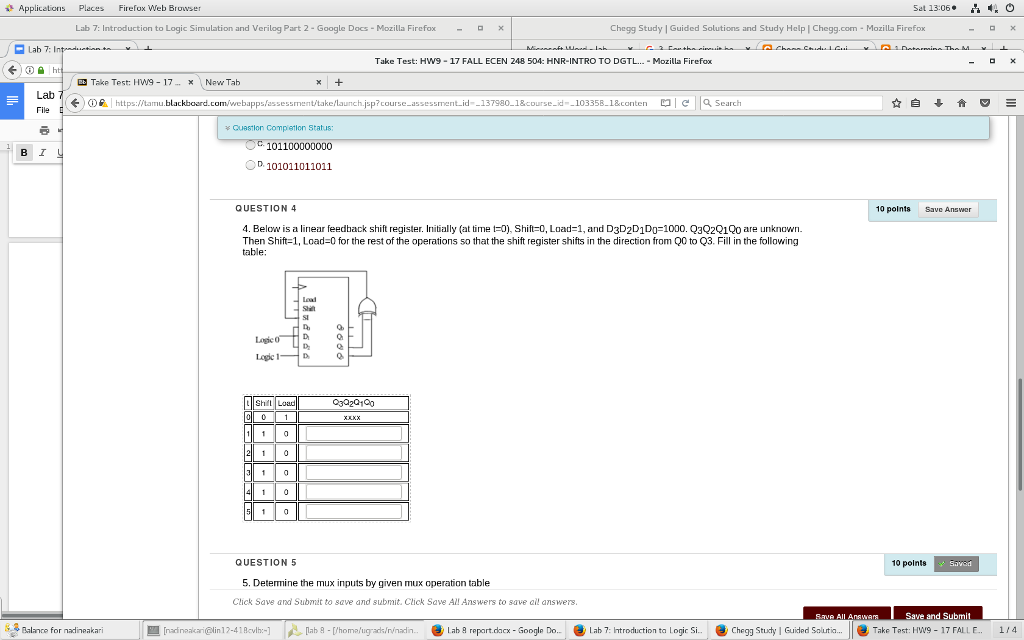Reload the page with refresh icon
The height and width of the screenshot is (640, 1024).
click(x=685, y=103)
